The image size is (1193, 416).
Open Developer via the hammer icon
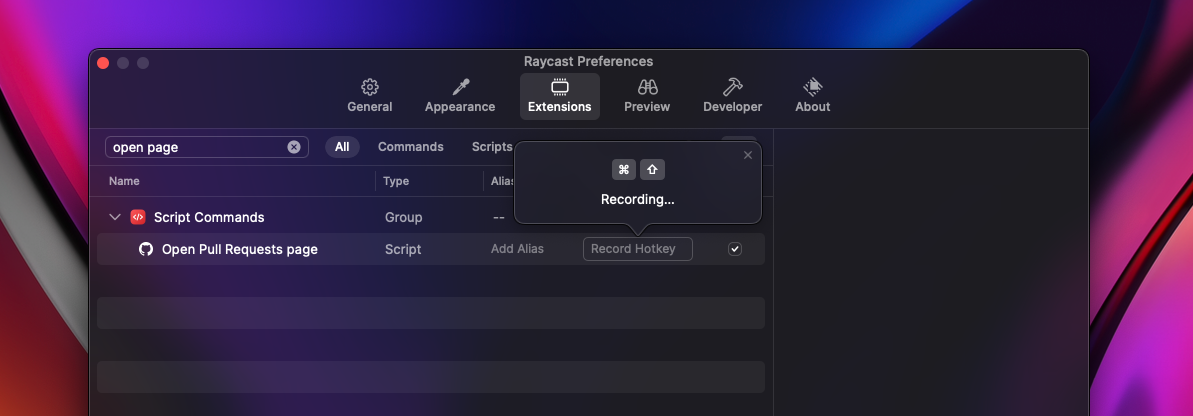[732, 87]
